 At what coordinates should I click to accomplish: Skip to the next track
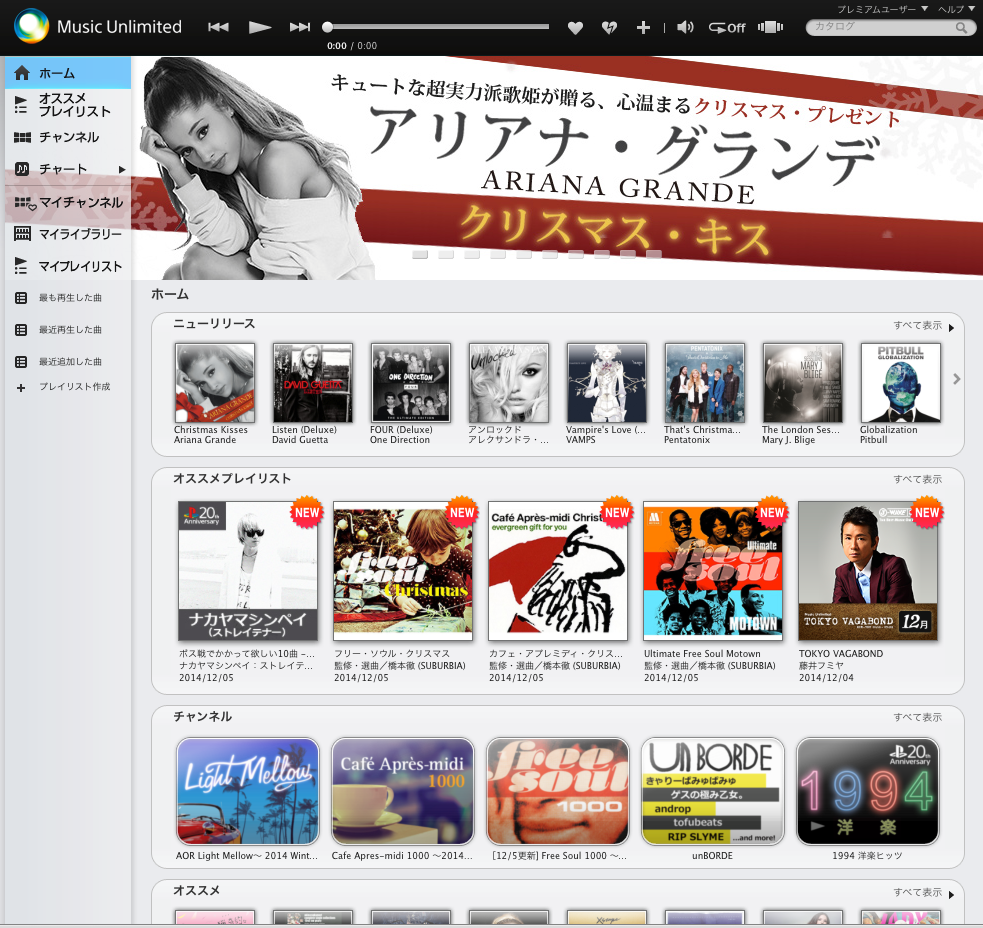tap(300, 27)
